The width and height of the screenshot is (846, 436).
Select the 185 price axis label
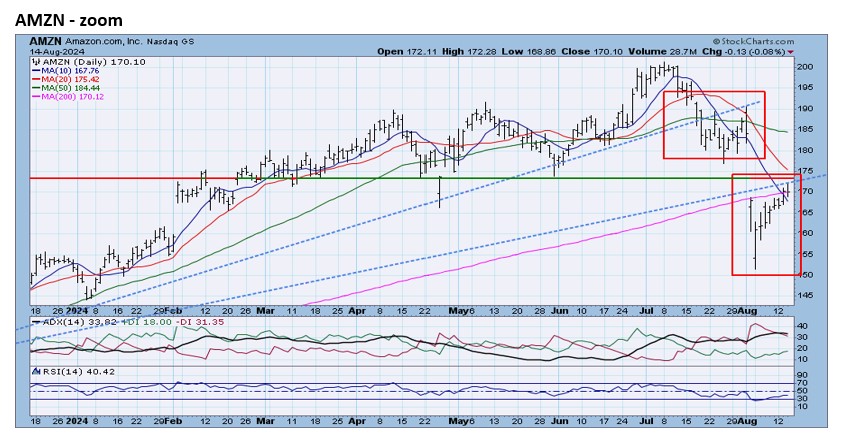pyautogui.click(x=805, y=130)
